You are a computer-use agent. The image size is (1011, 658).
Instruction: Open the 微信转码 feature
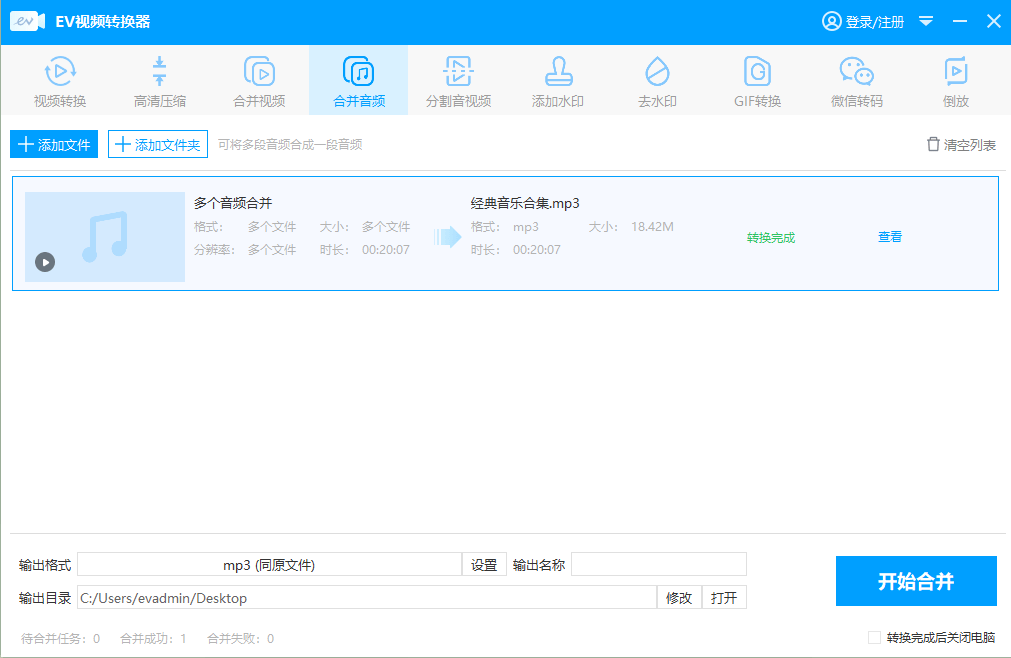click(x=856, y=80)
